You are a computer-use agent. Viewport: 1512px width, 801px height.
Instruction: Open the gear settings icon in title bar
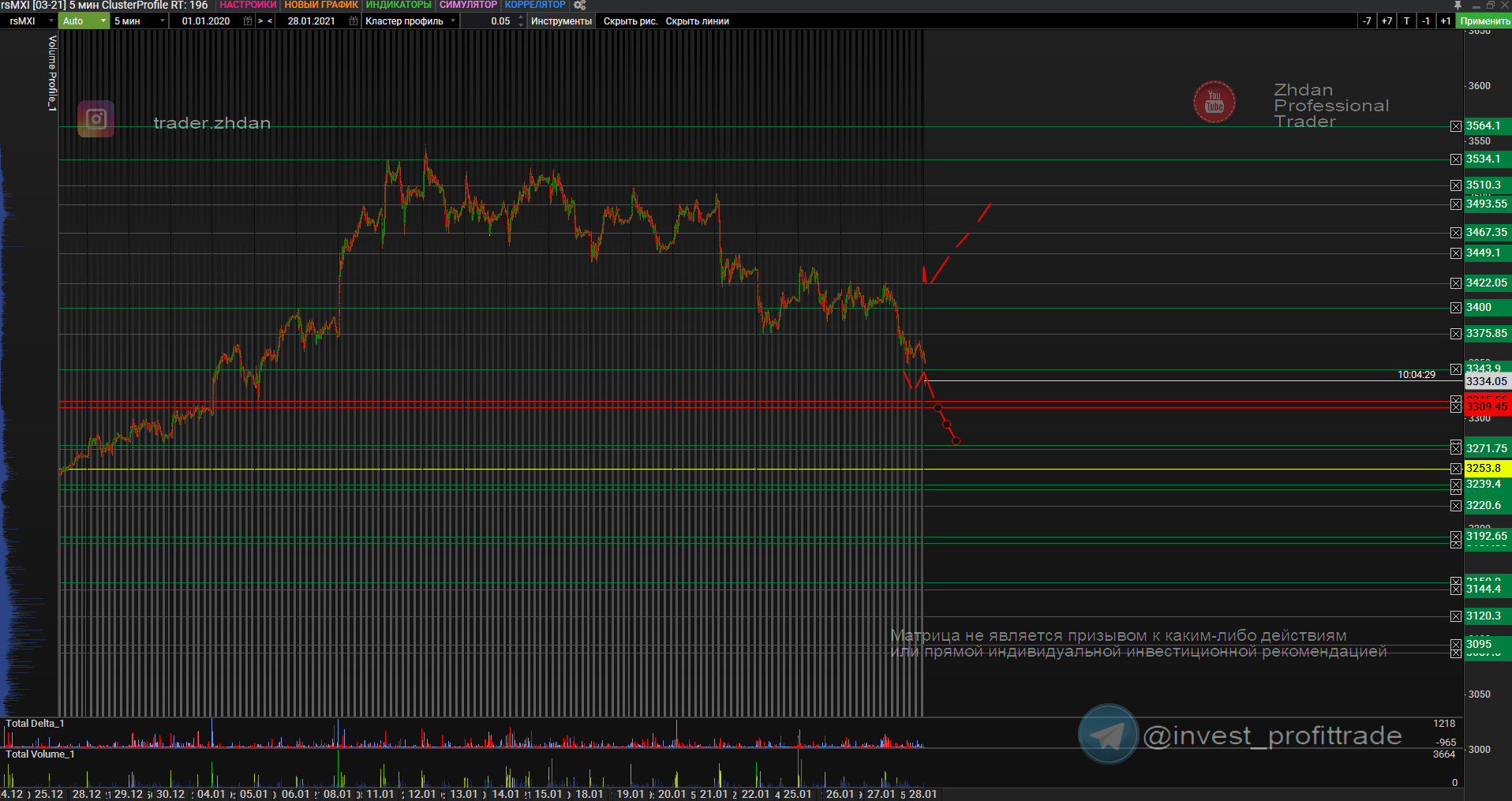pos(580,5)
